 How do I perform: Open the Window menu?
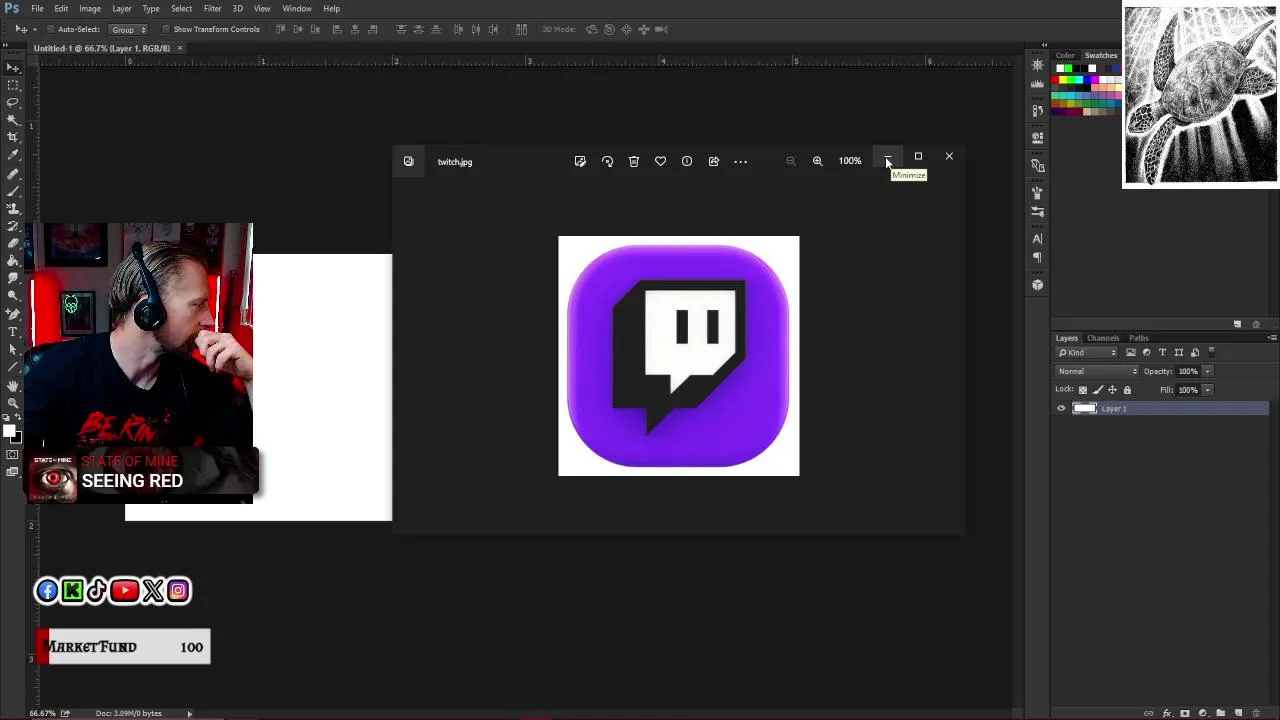(297, 8)
